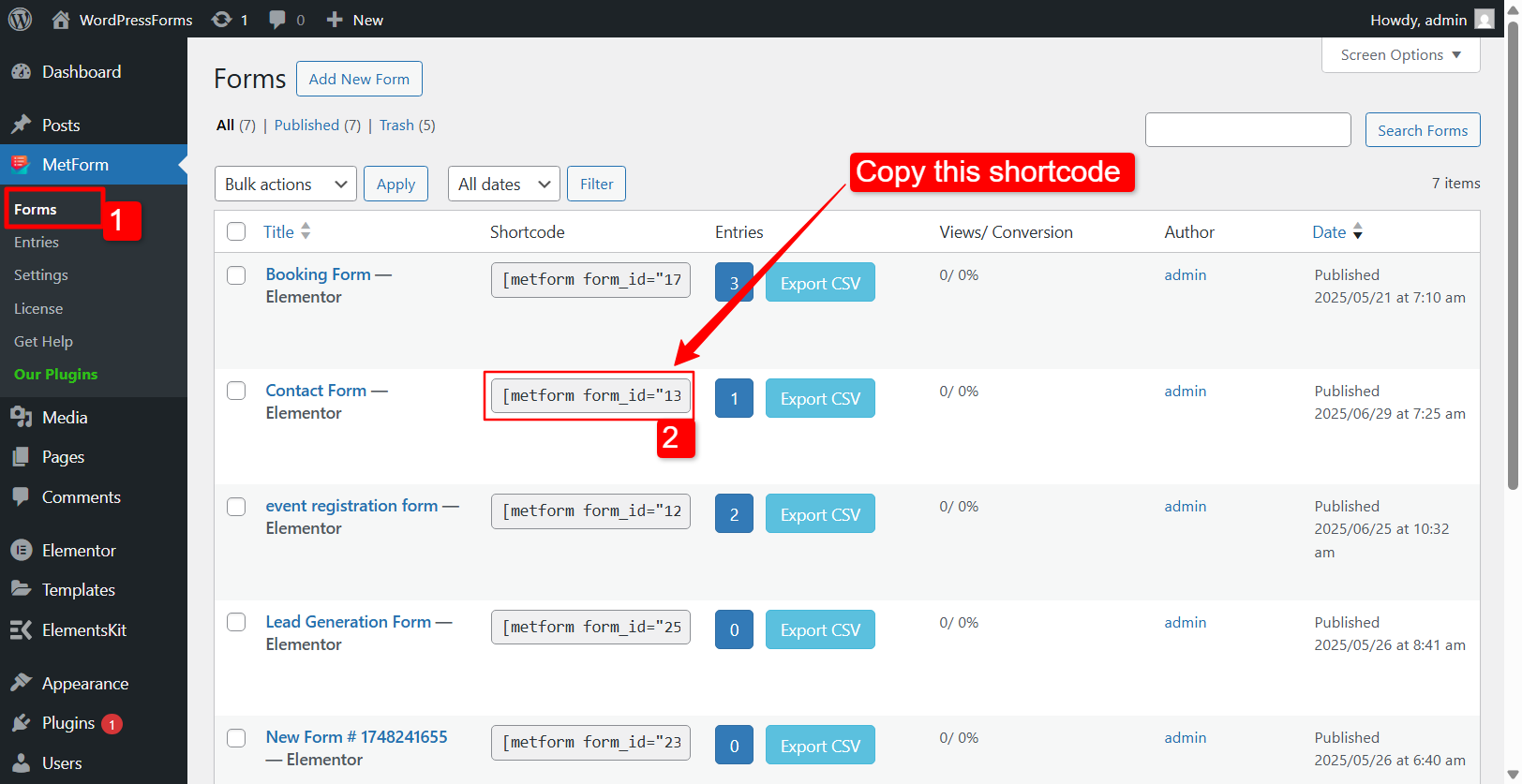Open the Get Help submenu item

(x=43, y=341)
